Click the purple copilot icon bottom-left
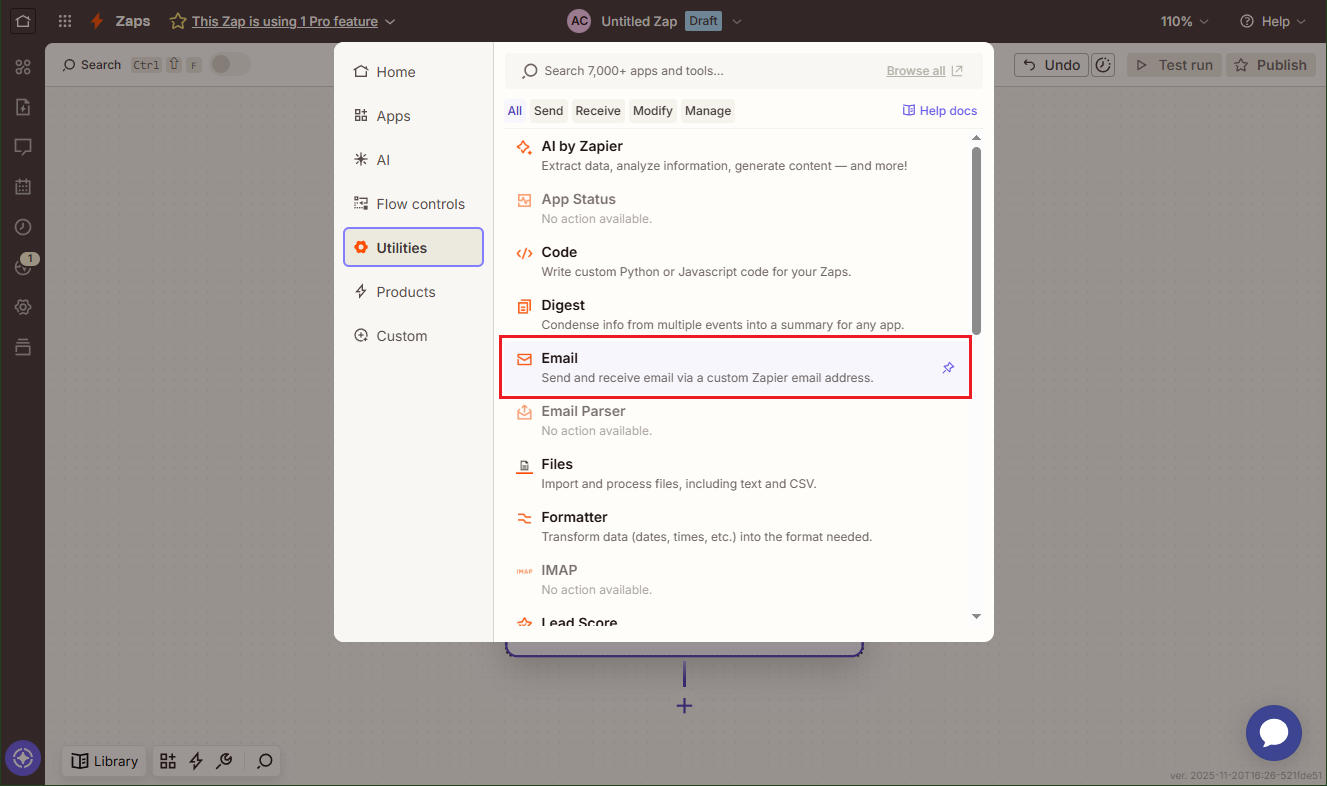Viewport: 1327px width, 786px height. coord(23,758)
